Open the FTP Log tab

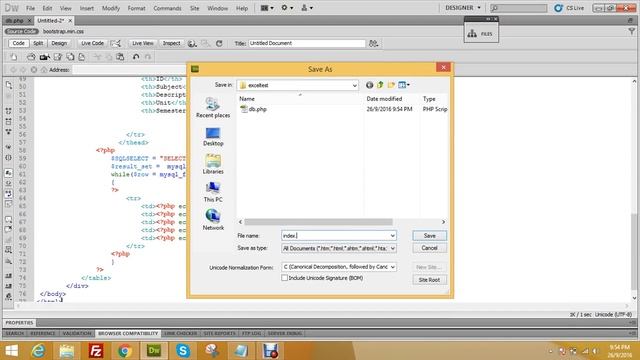coord(251,333)
